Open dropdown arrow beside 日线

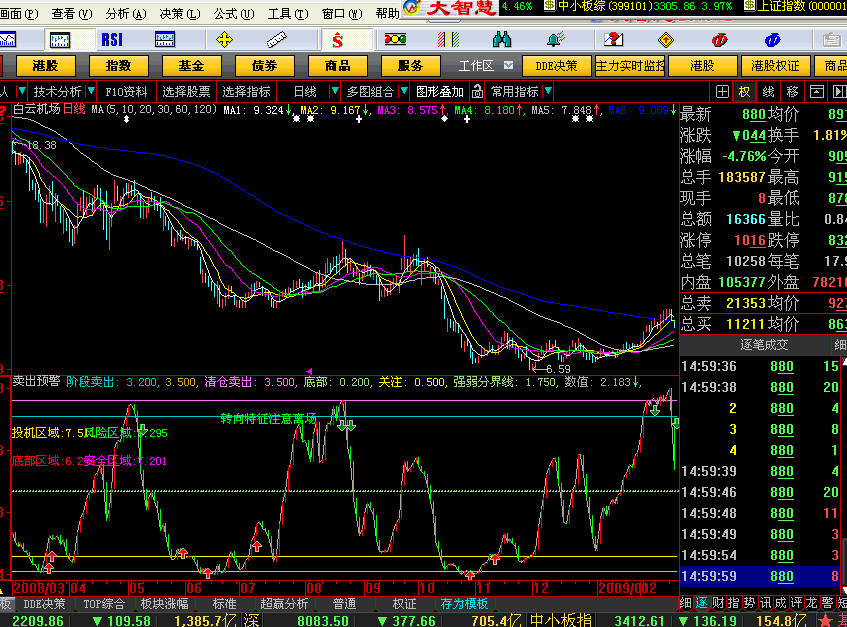click(335, 91)
